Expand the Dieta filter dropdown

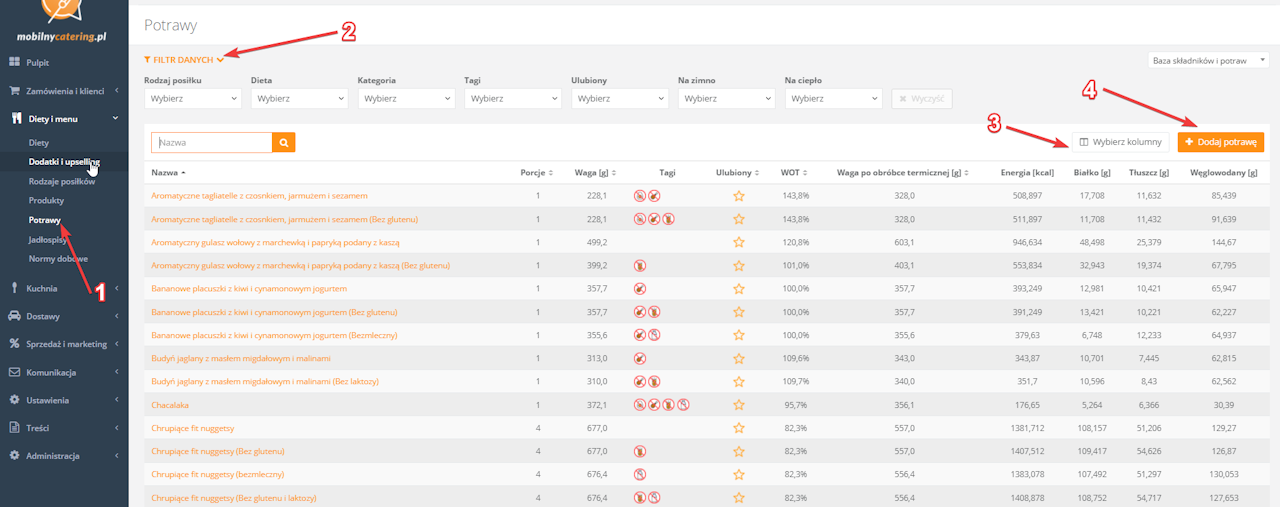pyautogui.click(x=299, y=99)
